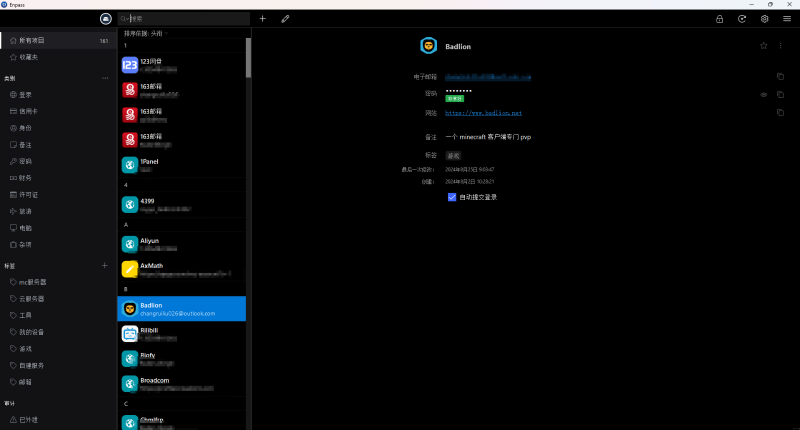The width and height of the screenshot is (800, 430).
Task: Click the plus icon to add new item
Action: [263, 18]
